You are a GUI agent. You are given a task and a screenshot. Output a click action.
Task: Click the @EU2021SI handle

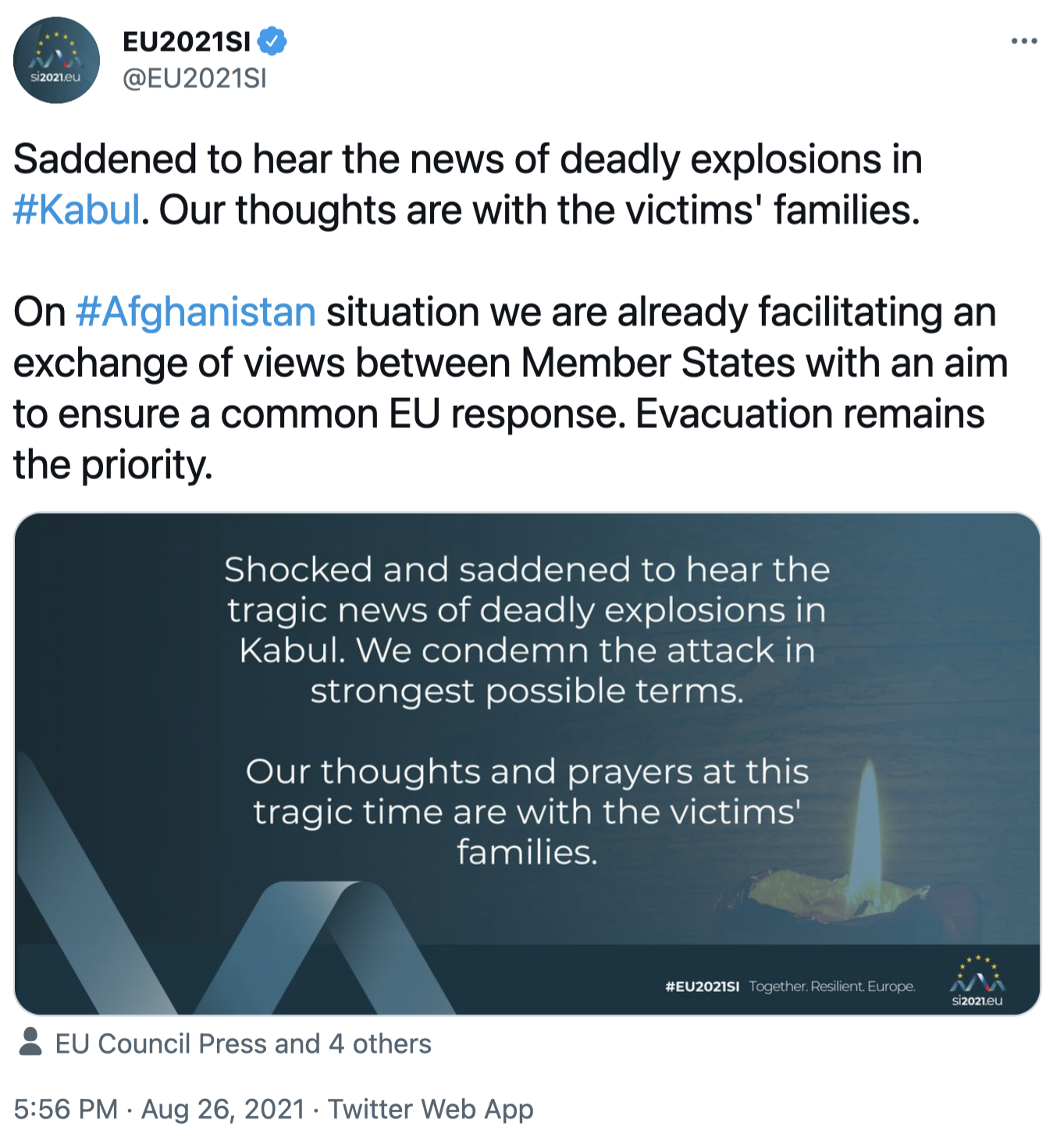(194, 78)
